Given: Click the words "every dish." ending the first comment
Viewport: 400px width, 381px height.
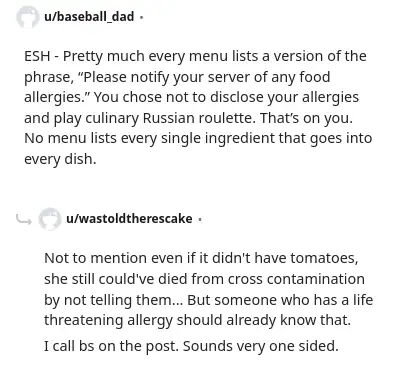Looking at the screenshot, I should [60, 159].
